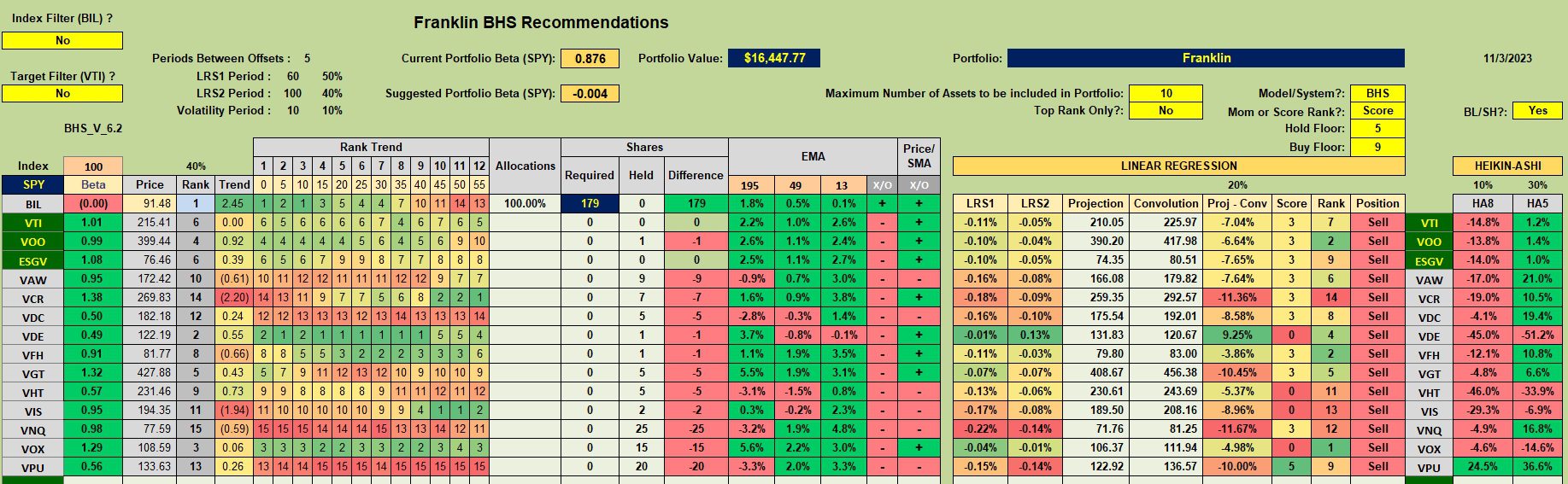Open the Top Rank Only 'No' cell
Viewport: 1568px width, 484px height.
1166,111
